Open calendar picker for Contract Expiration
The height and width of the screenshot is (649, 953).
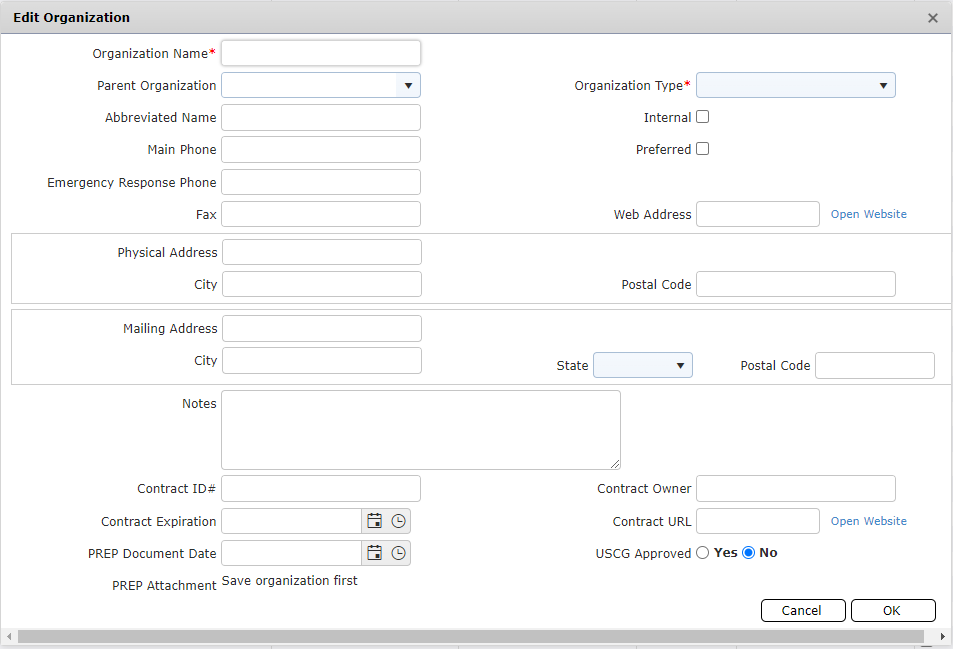[x=374, y=521]
